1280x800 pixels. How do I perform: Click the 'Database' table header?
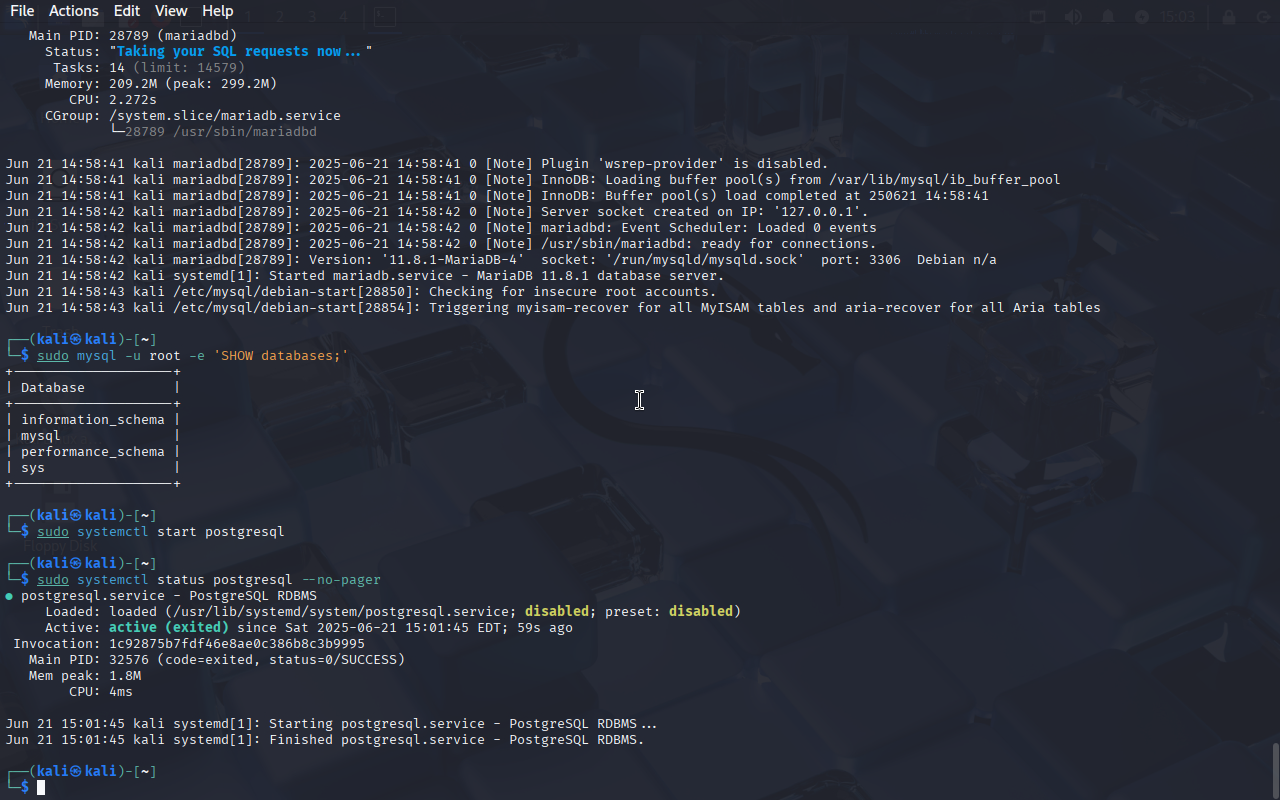tap(53, 388)
